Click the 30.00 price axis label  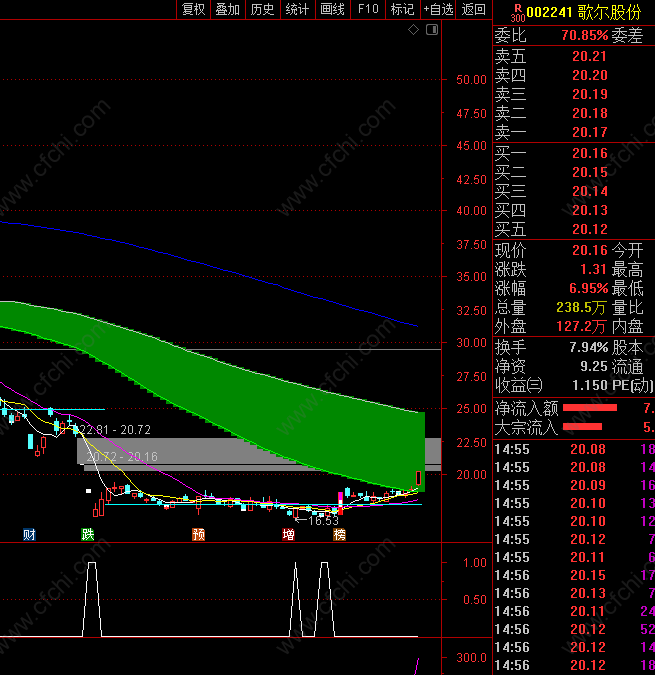(x=471, y=343)
